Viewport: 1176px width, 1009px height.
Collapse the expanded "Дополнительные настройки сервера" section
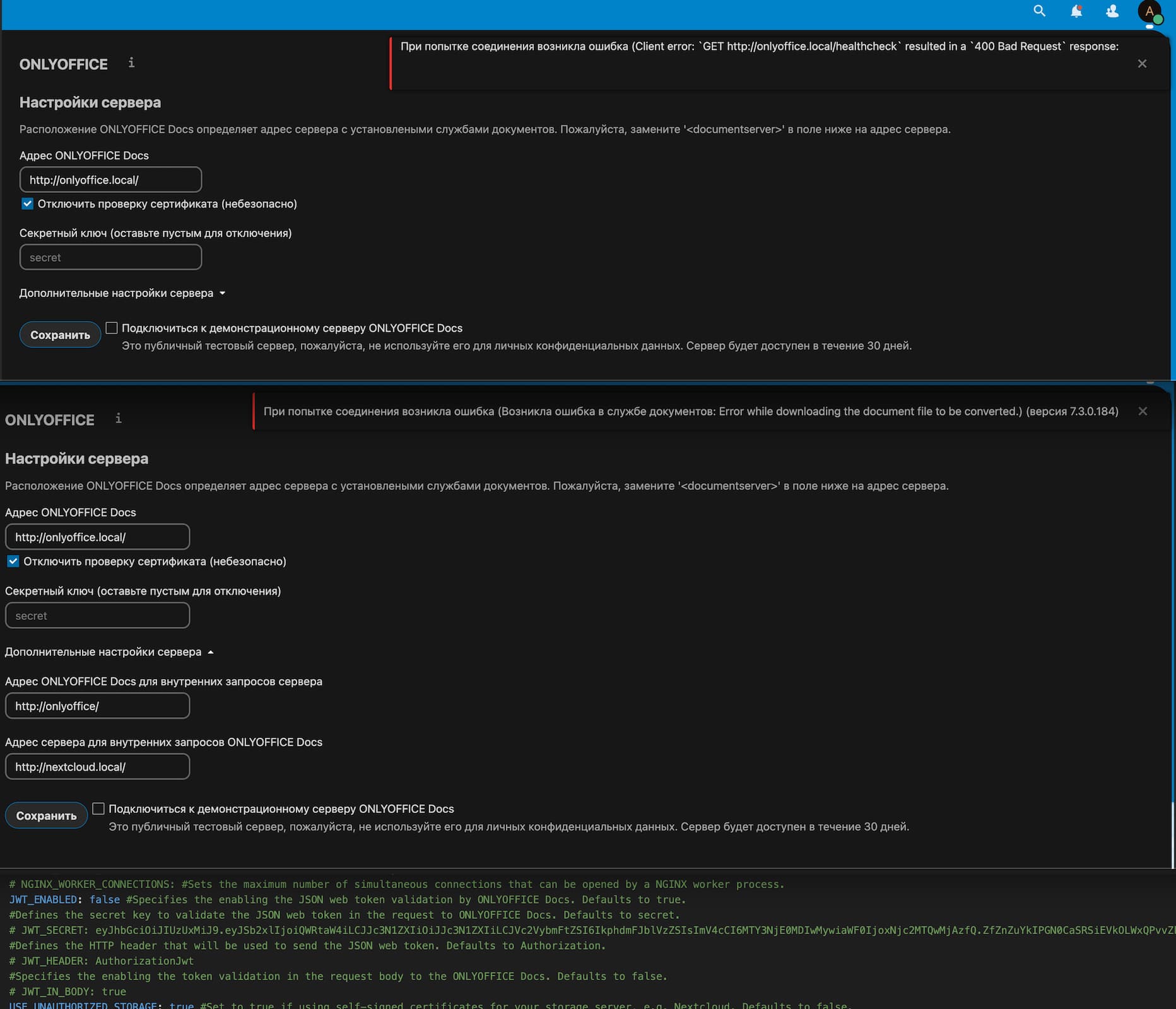pyautogui.click(x=109, y=652)
